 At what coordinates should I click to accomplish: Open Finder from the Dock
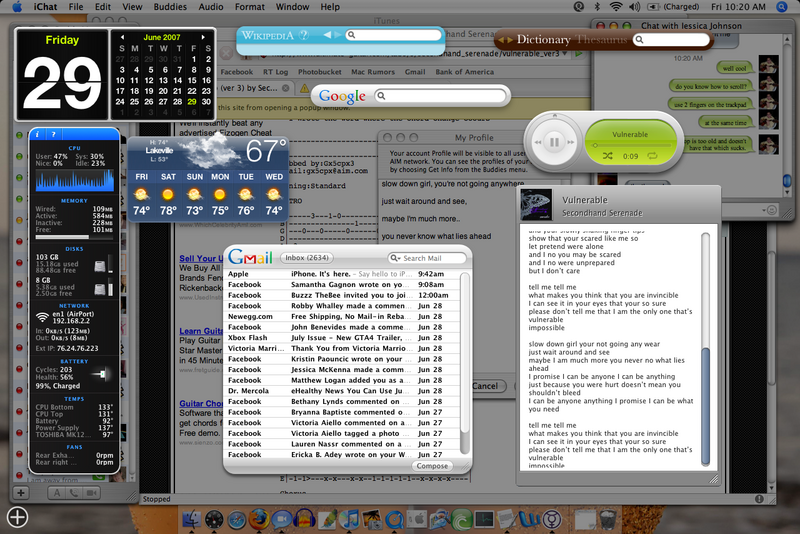pos(192,520)
